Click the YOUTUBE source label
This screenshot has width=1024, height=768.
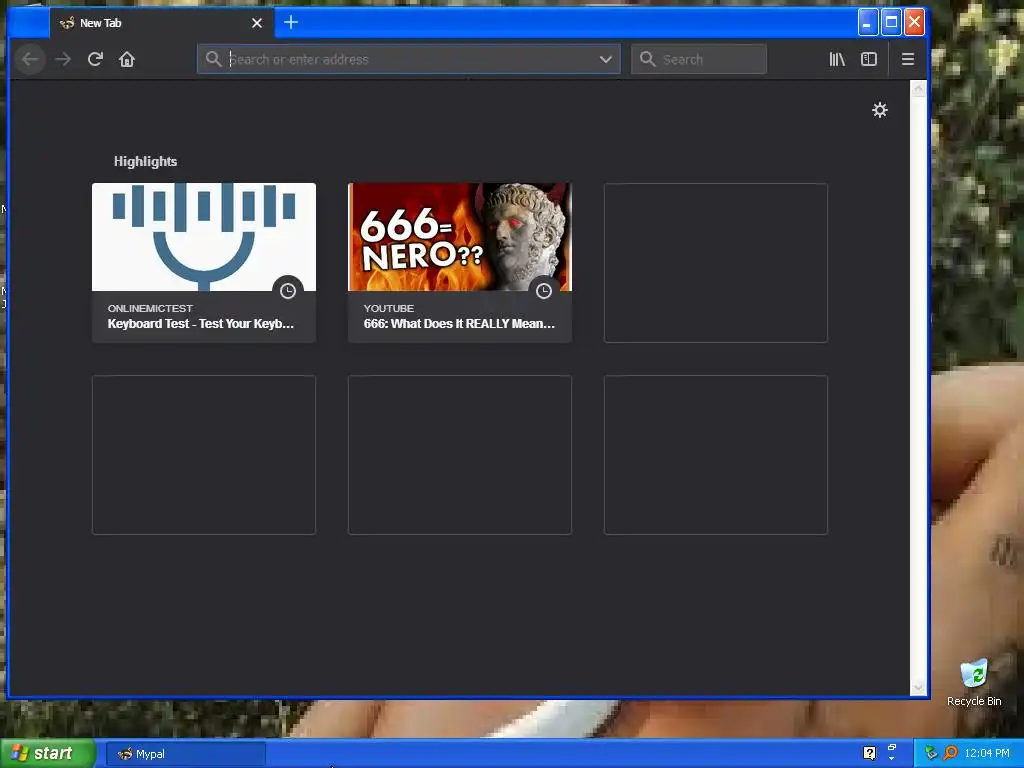coord(389,308)
